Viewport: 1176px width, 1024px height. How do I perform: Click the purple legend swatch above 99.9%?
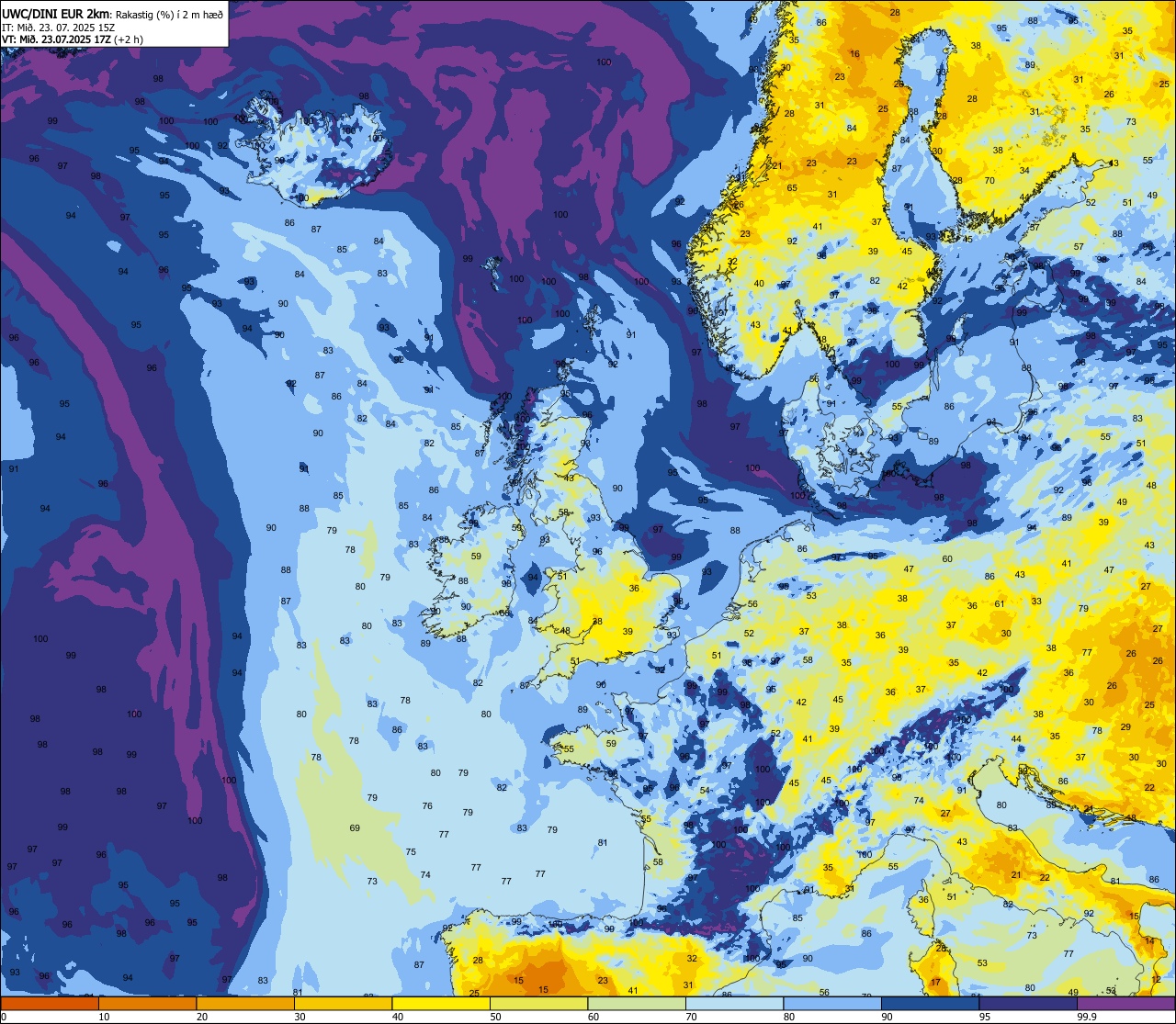pyautogui.click(x=1125, y=1003)
